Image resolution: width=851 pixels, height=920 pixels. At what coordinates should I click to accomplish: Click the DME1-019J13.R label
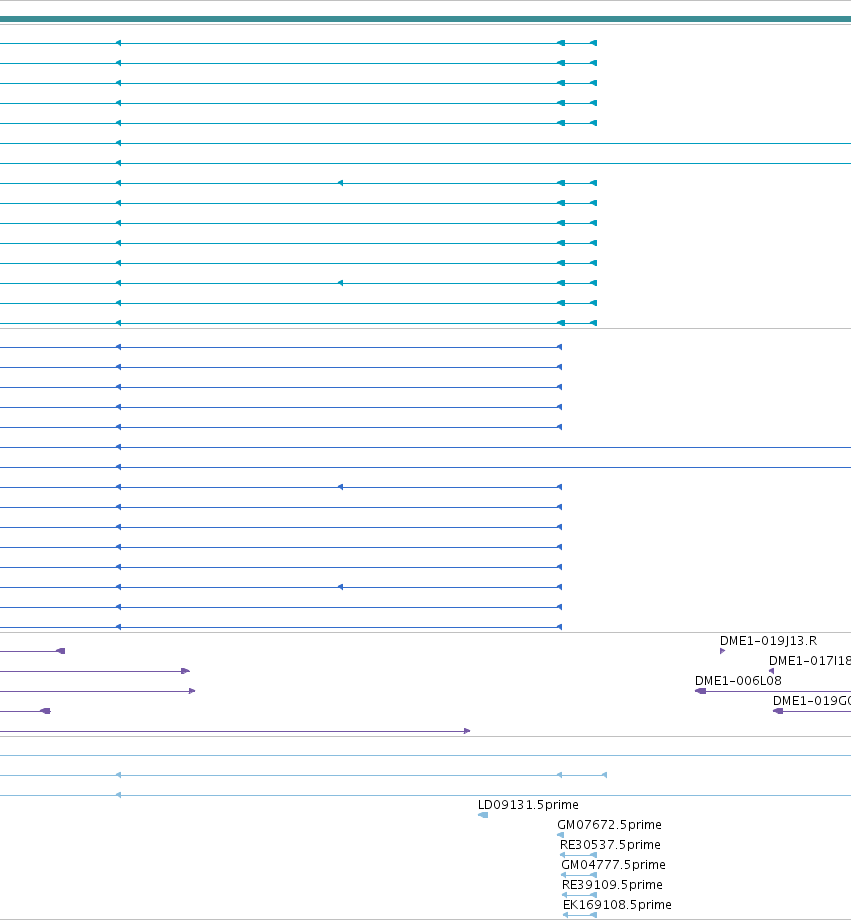pyautogui.click(x=768, y=641)
